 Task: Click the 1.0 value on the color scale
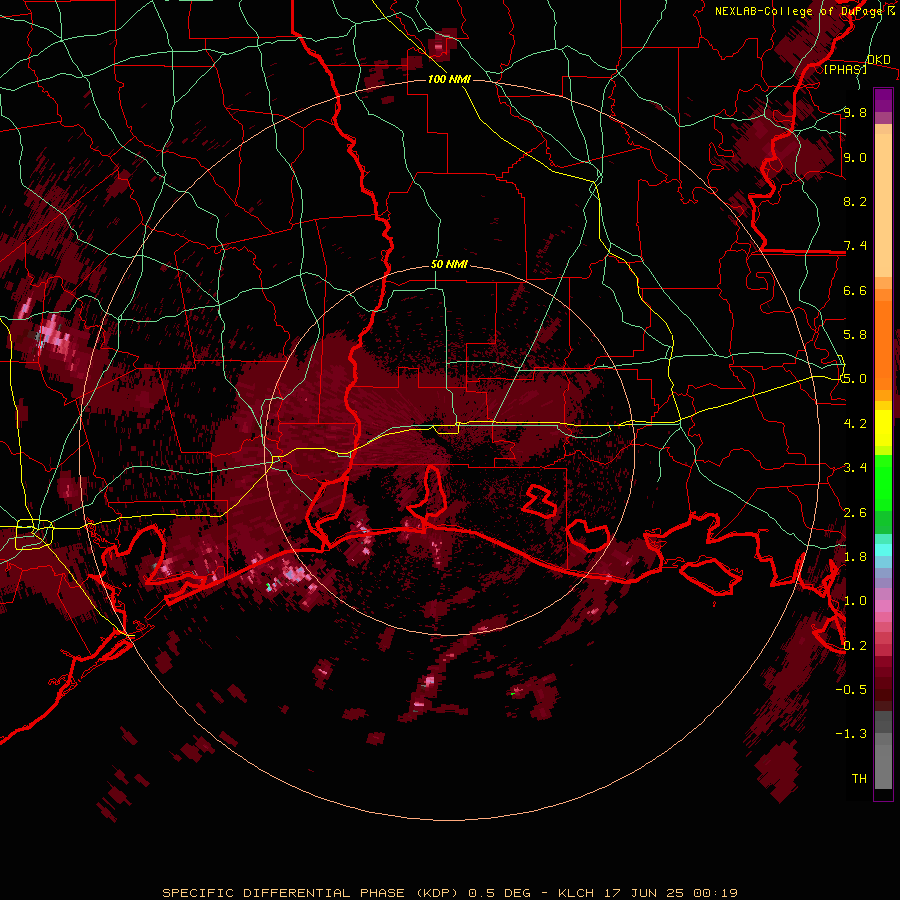855,601
